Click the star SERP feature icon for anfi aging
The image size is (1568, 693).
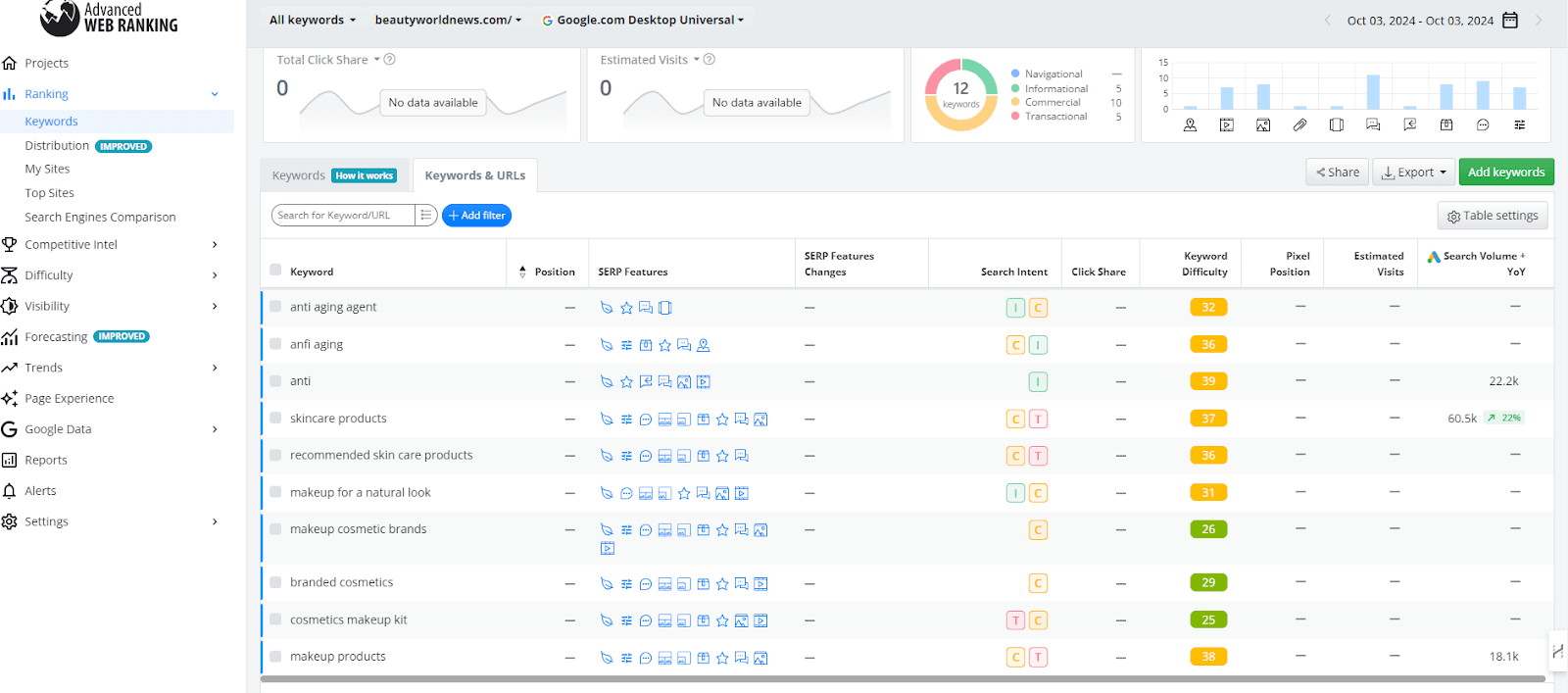click(665, 345)
